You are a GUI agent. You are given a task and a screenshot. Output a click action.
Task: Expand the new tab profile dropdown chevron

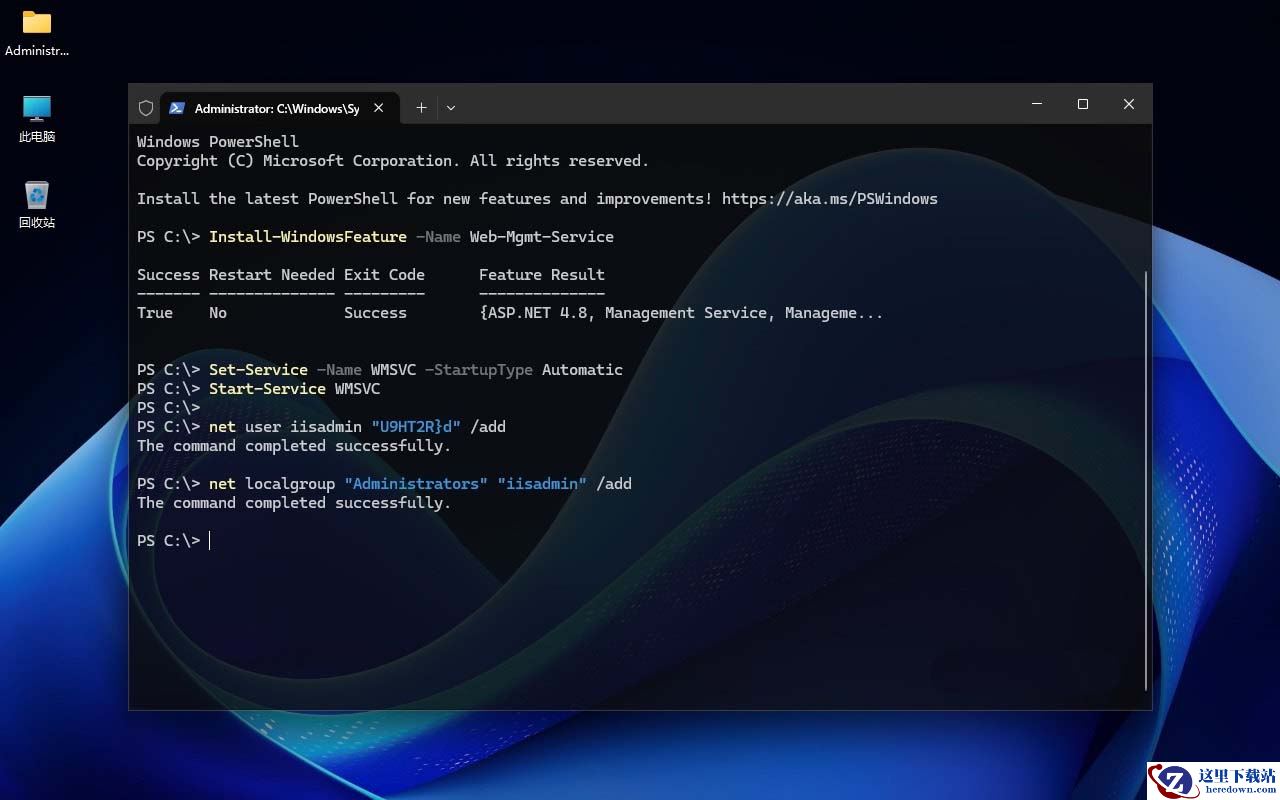[451, 108]
